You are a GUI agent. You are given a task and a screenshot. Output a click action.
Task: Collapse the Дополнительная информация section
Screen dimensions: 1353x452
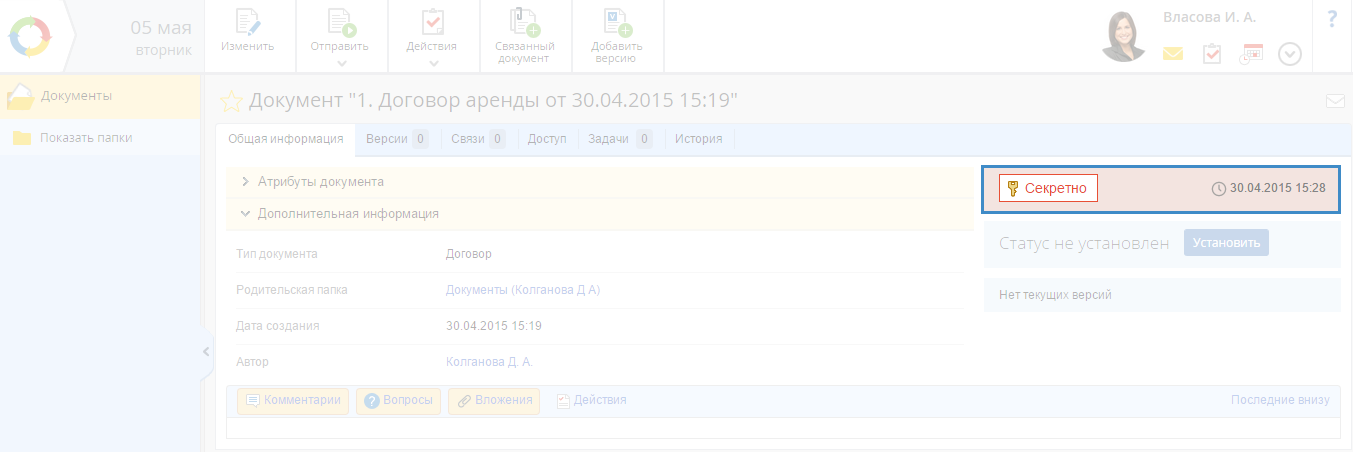(x=347, y=214)
